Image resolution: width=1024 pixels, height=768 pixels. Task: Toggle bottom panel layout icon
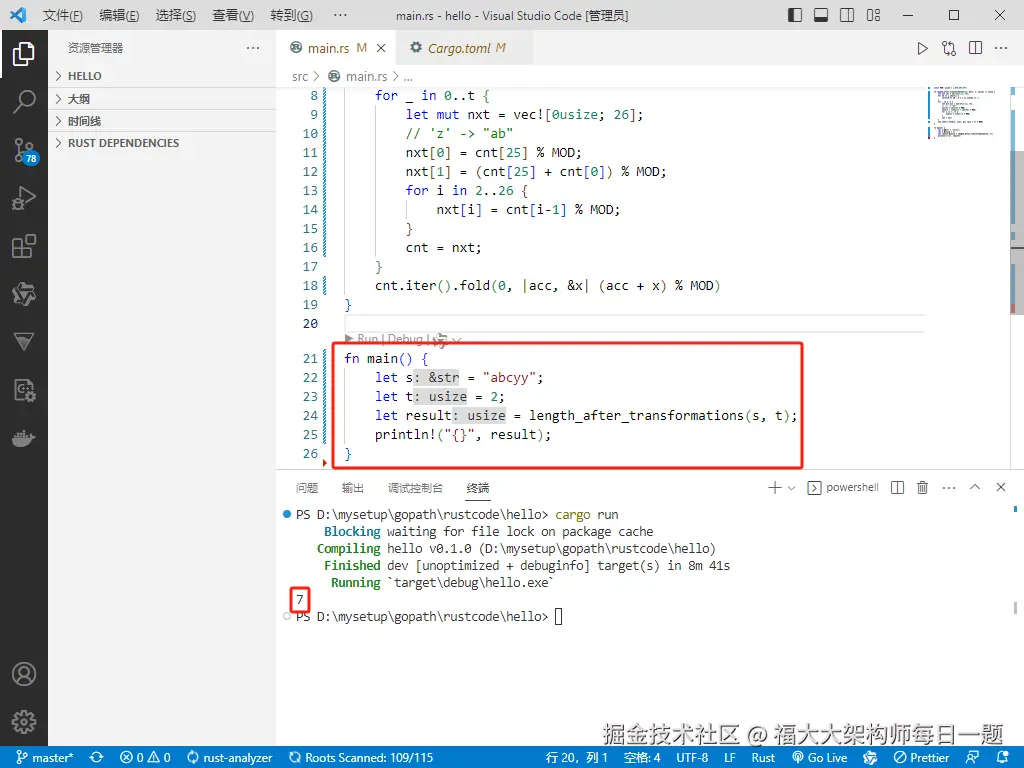point(821,15)
